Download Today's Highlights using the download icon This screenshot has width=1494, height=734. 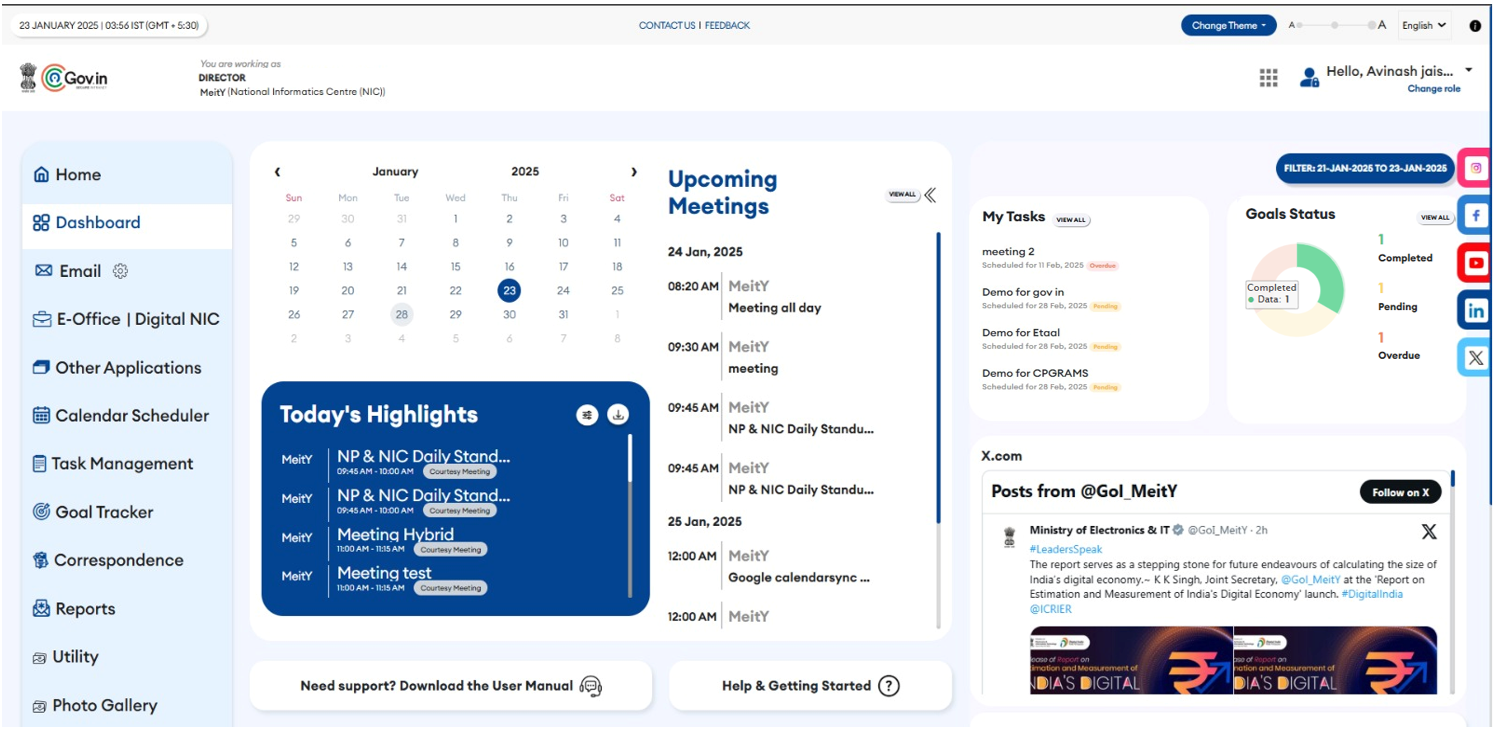click(618, 415)
